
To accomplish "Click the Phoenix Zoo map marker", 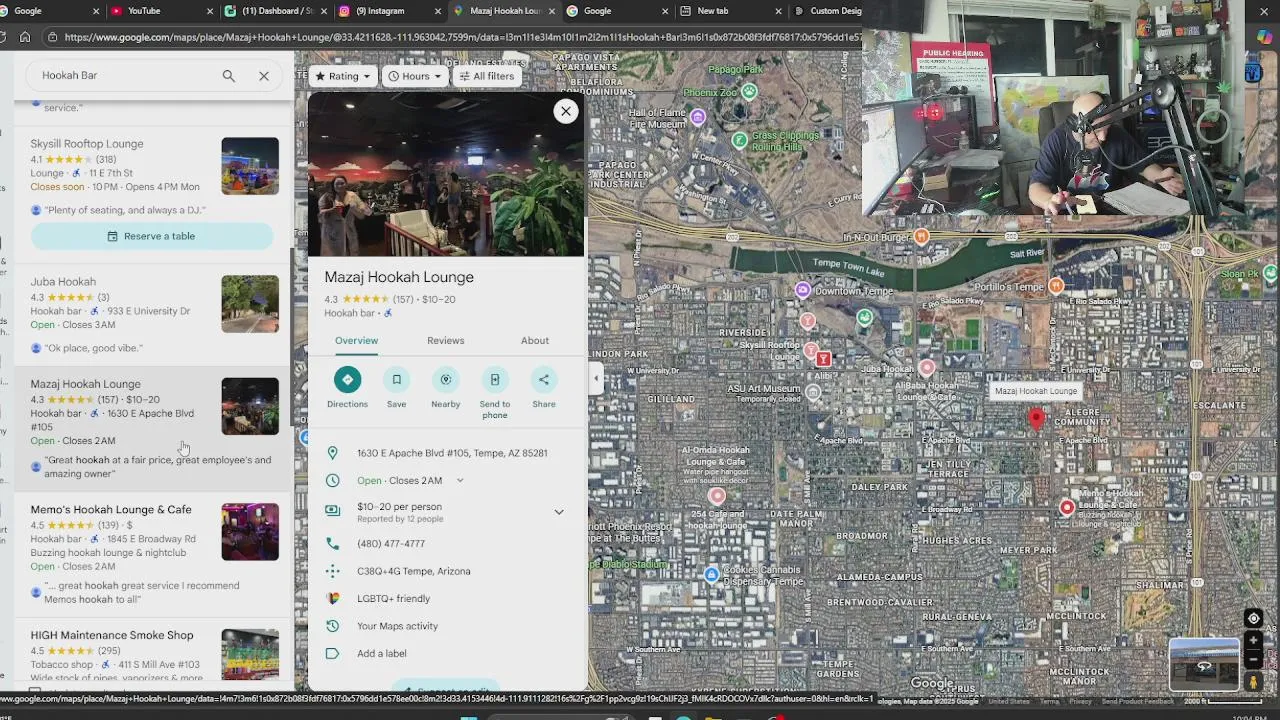I will 748,92.
